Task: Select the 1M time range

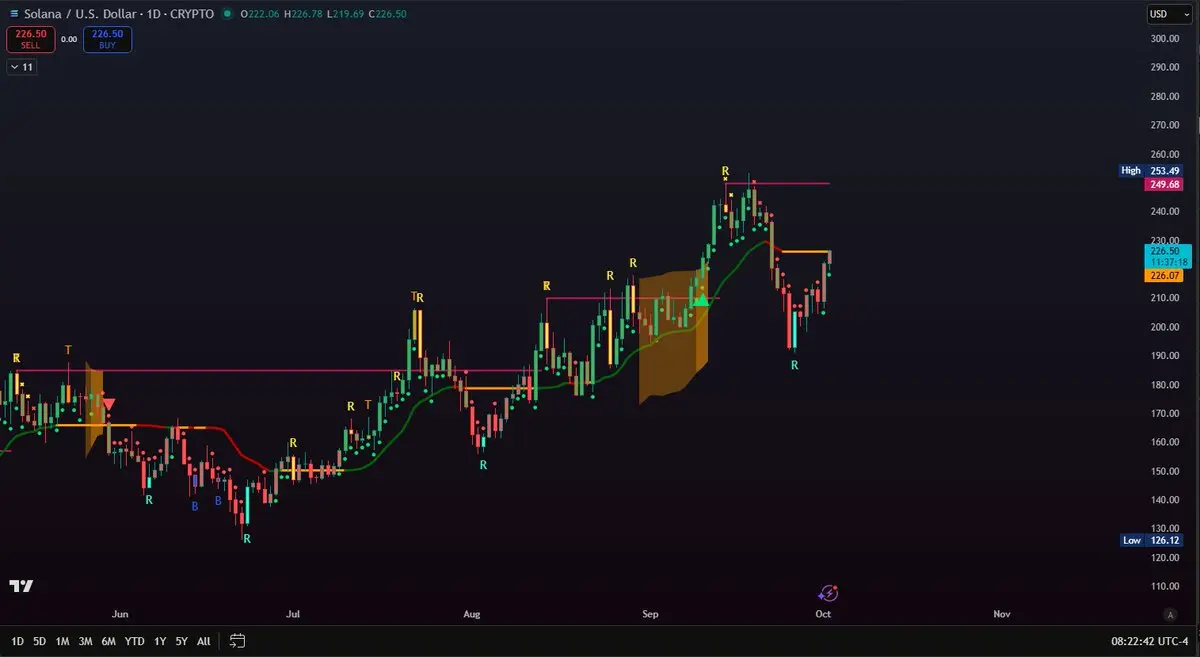Action: click(62, 641)
